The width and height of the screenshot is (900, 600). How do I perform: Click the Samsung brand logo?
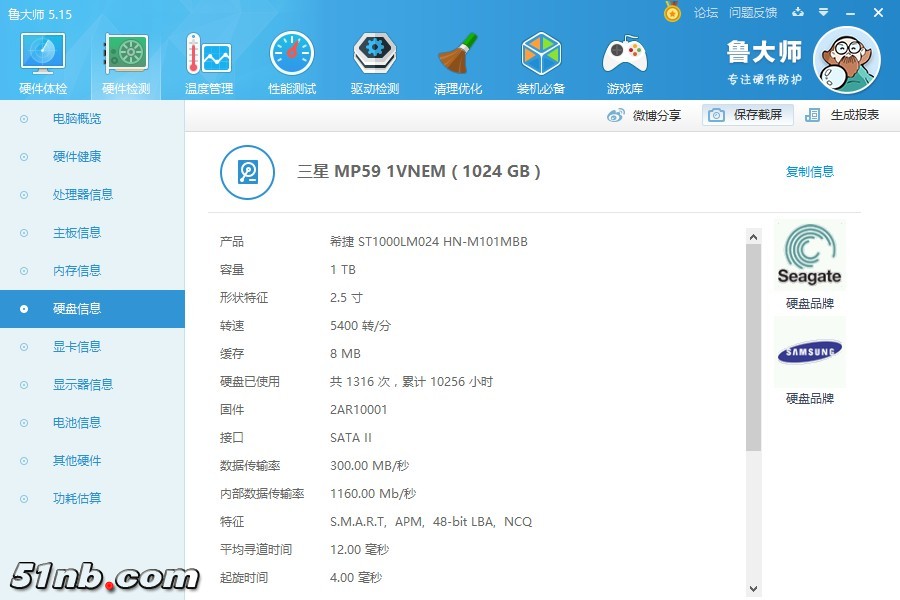[x=809, y=351]
